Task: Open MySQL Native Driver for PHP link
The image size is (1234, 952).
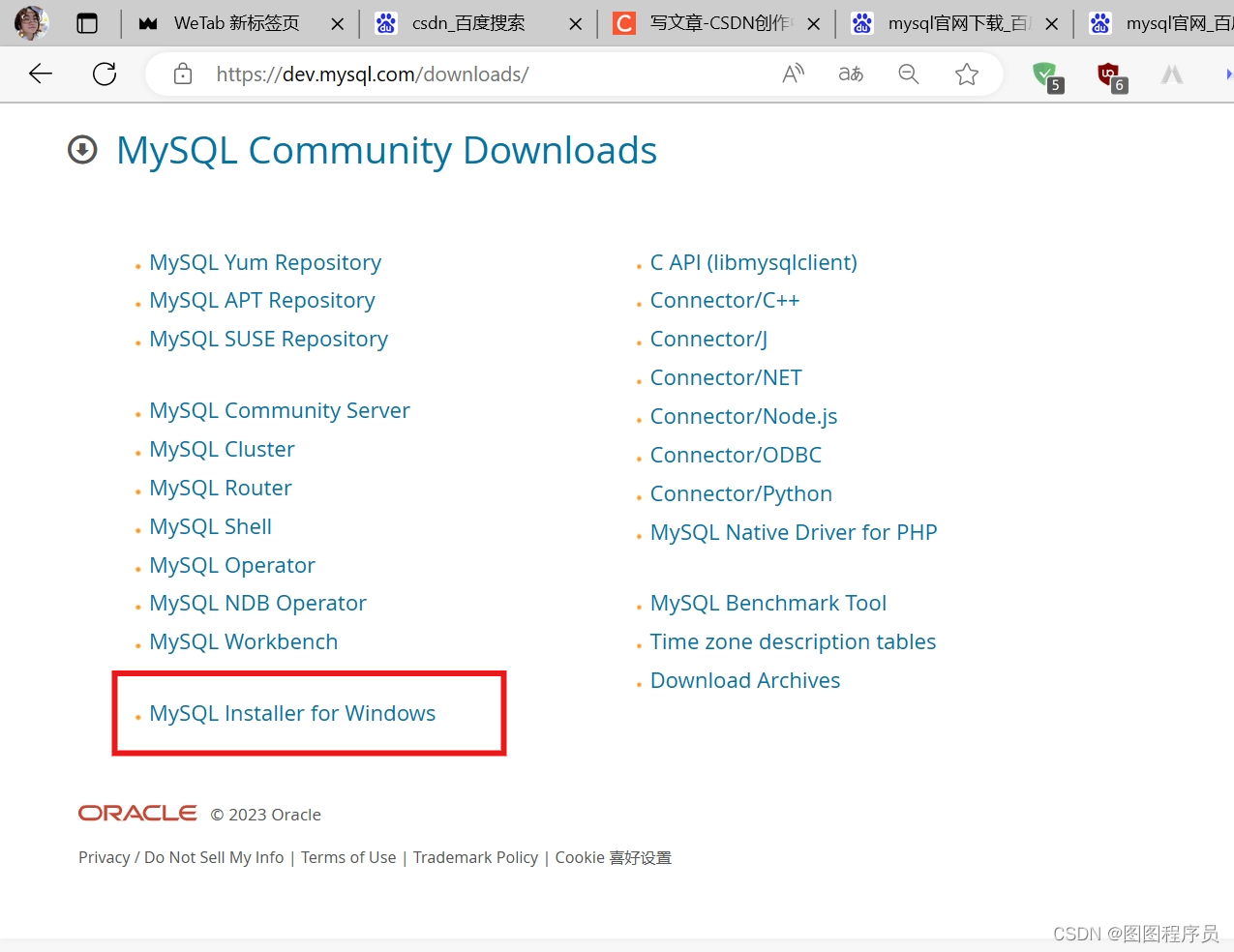Action: (794, 533)
